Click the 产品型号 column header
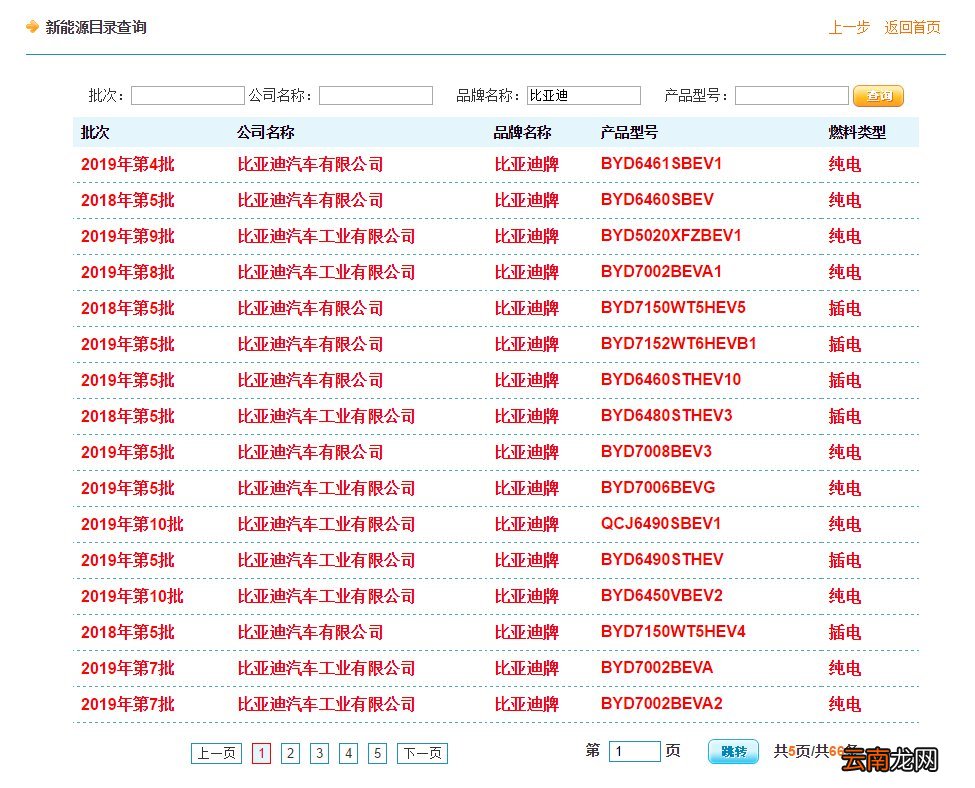The height and width of the screenshot is (788, 975). [629, 132]
